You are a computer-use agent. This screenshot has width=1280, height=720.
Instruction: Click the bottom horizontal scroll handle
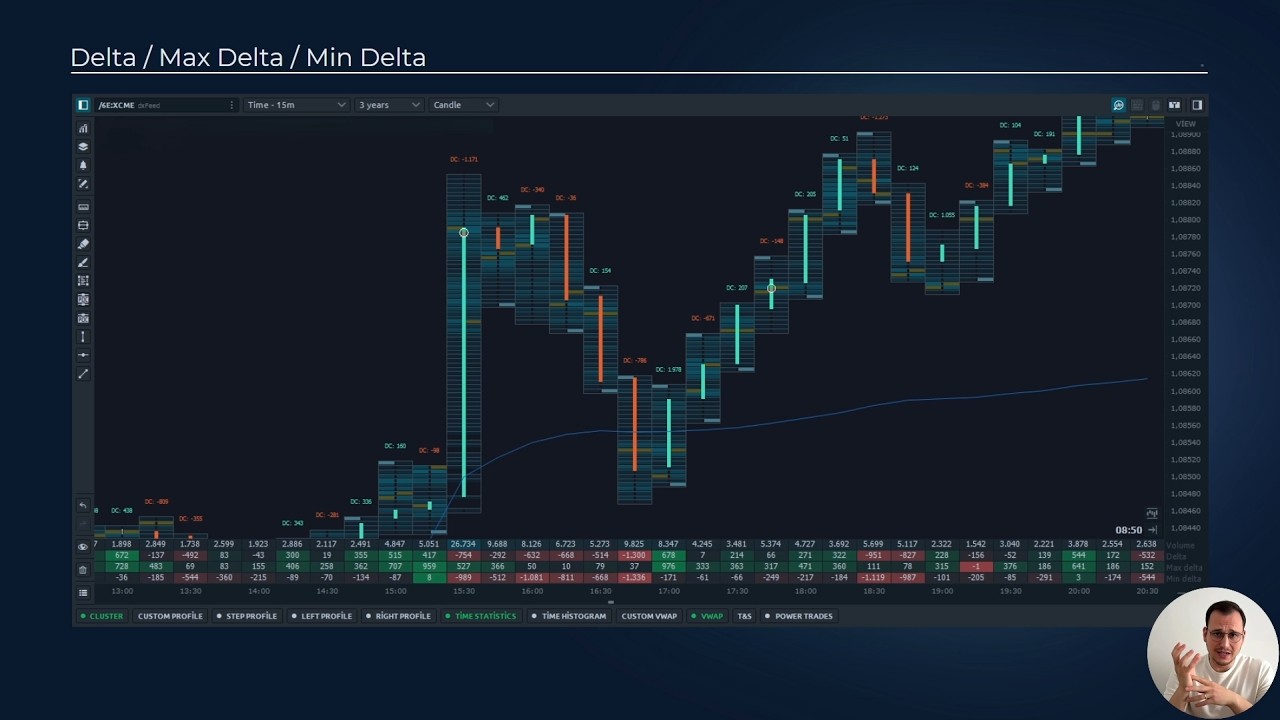point(611,603)
